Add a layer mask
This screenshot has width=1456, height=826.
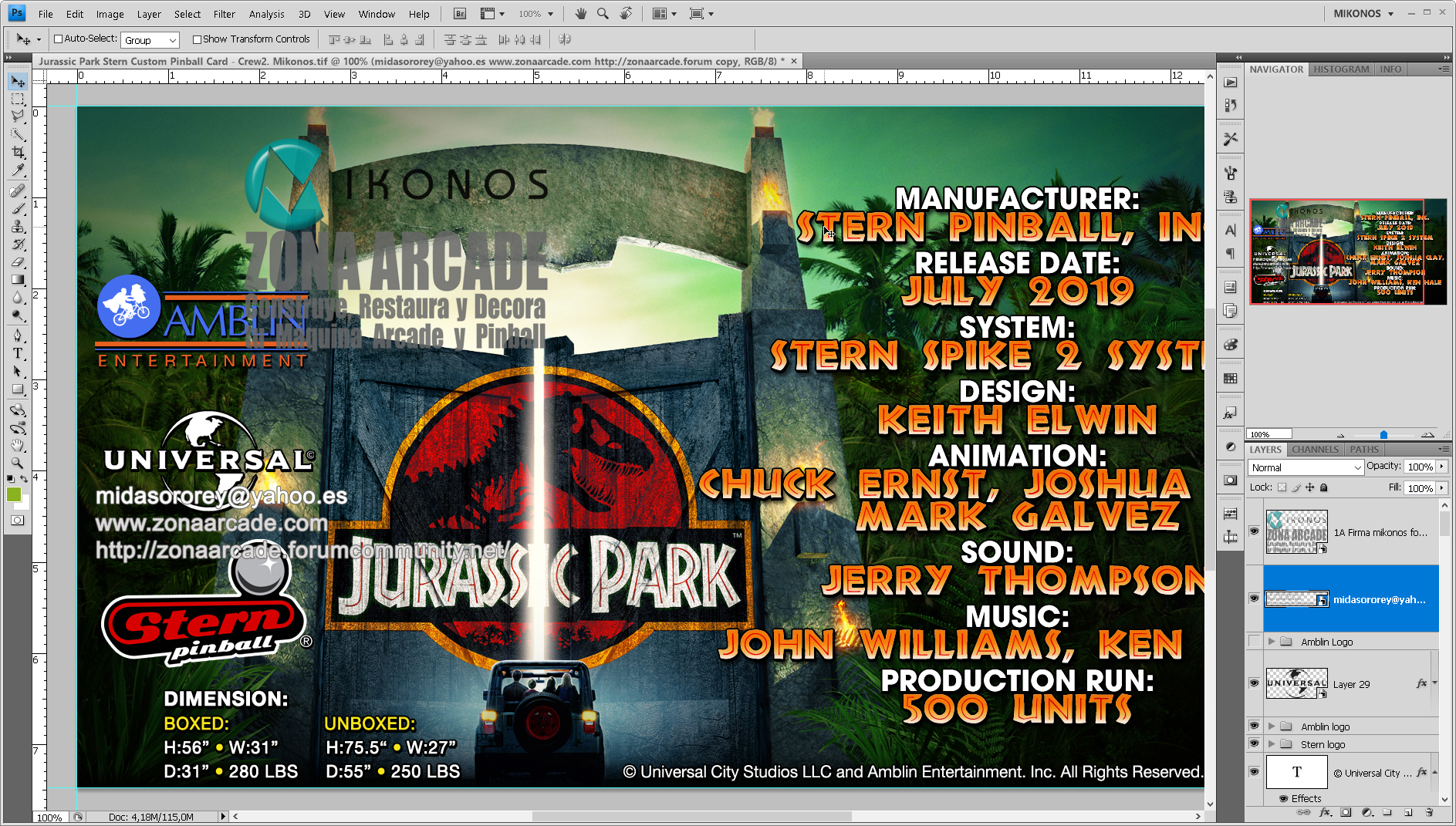pos(1346,812)
